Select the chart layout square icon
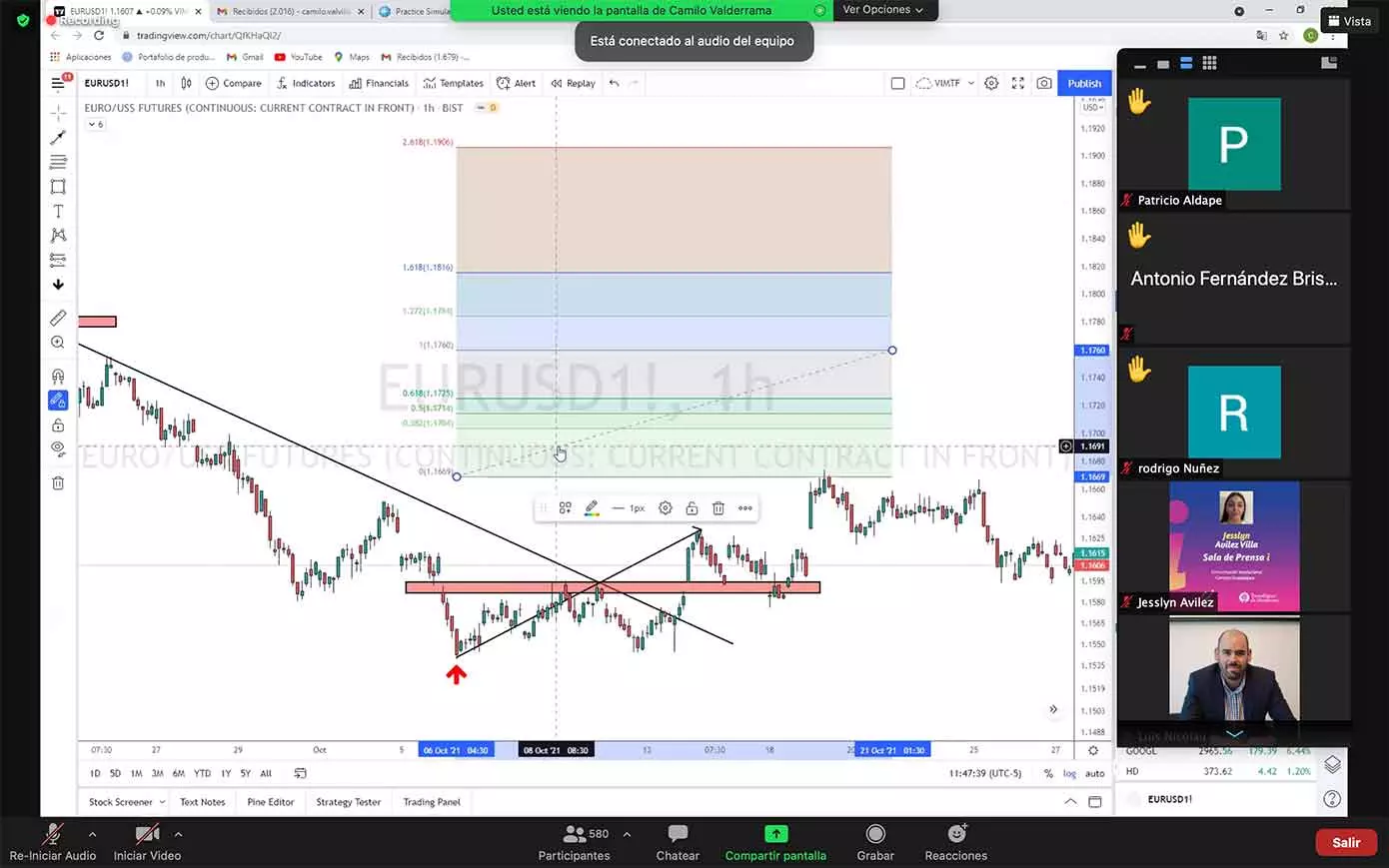The height and width of the screenshot is (868, 1389). [897, 83]
